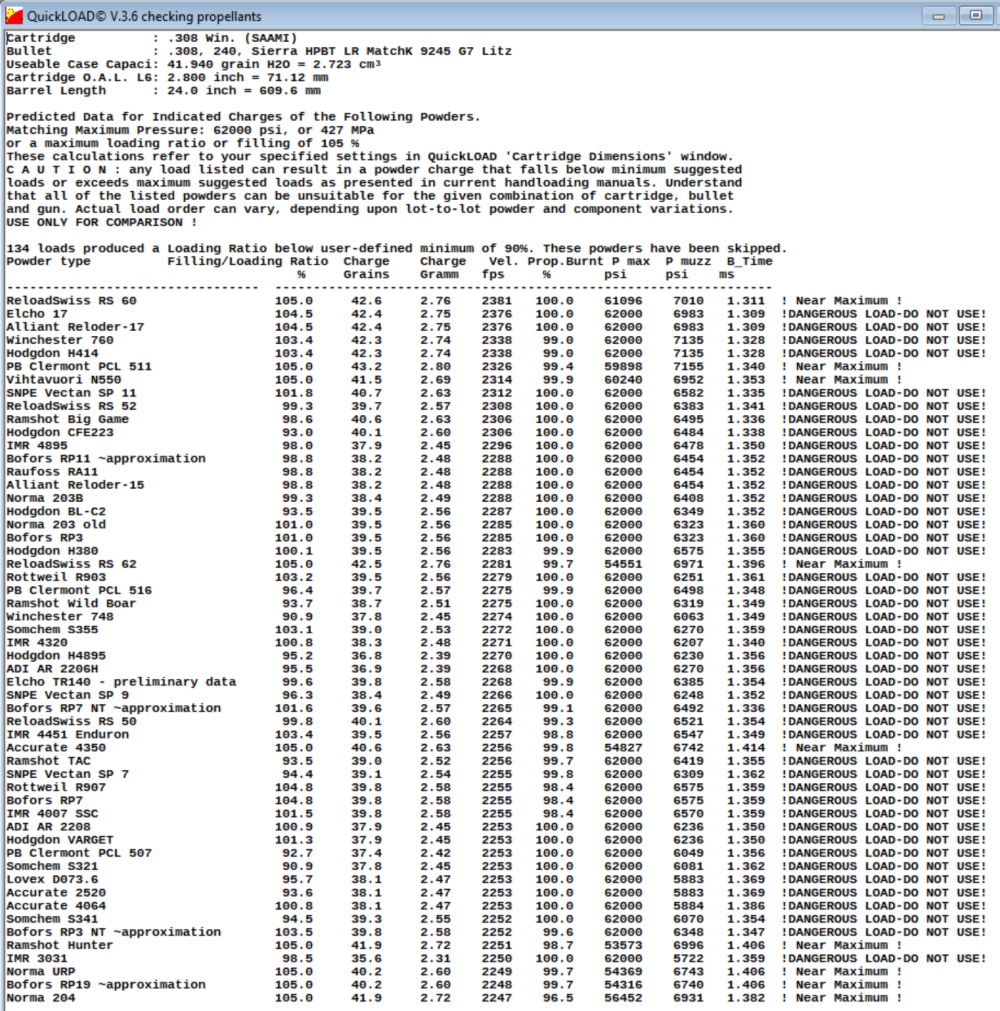Viewport: 1000px width, 1011px height.
Task: Maximize the QuickLOAD checking propellants window
Action: pos(975,15)
